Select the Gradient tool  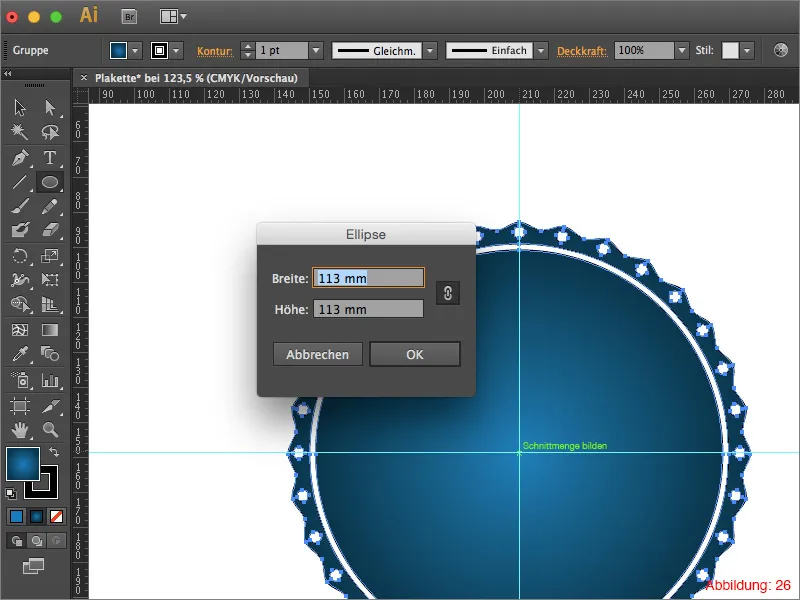pos(49,330)
